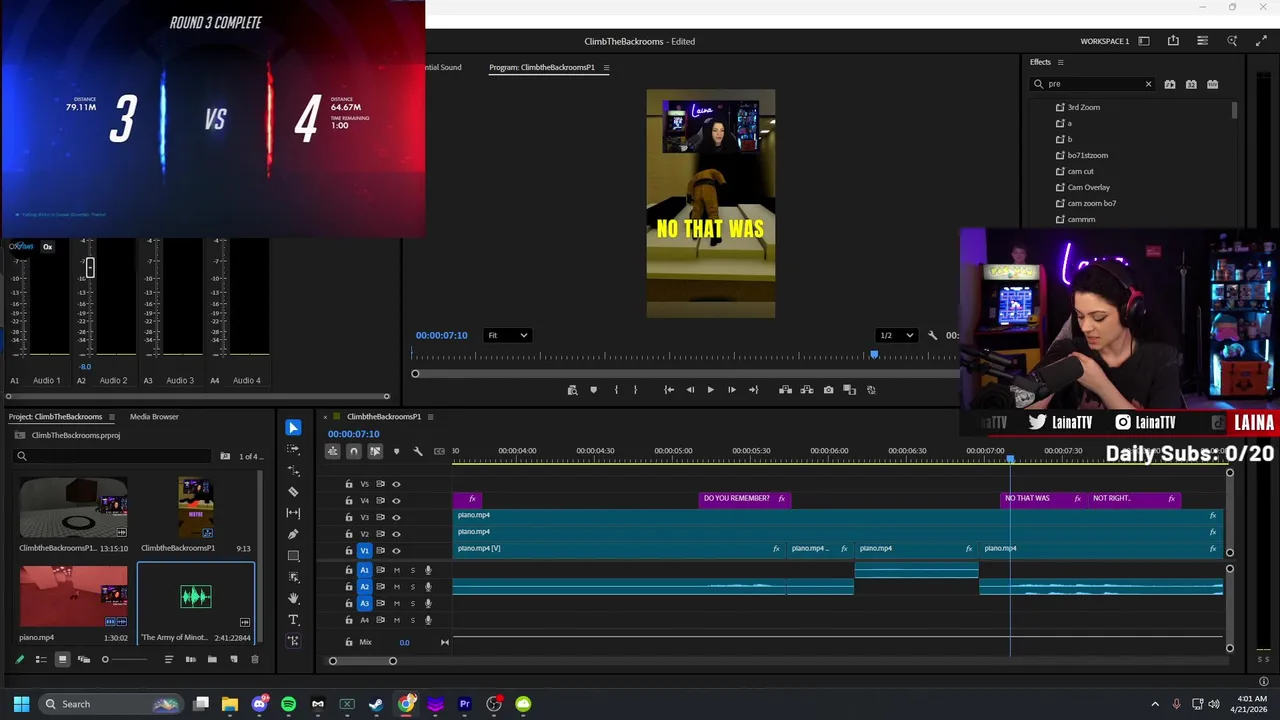
Task: Click Play in Program Monitor
Action: [710, 390]
